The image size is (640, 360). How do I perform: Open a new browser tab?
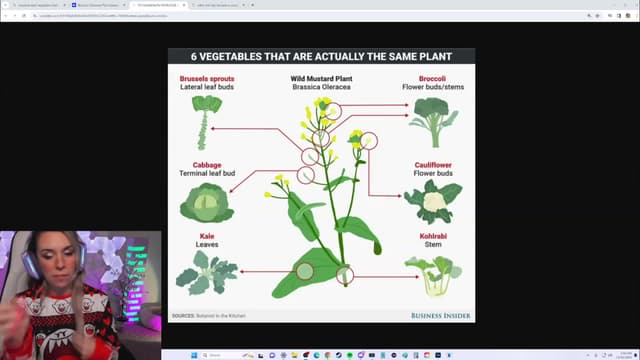[253, 5]
